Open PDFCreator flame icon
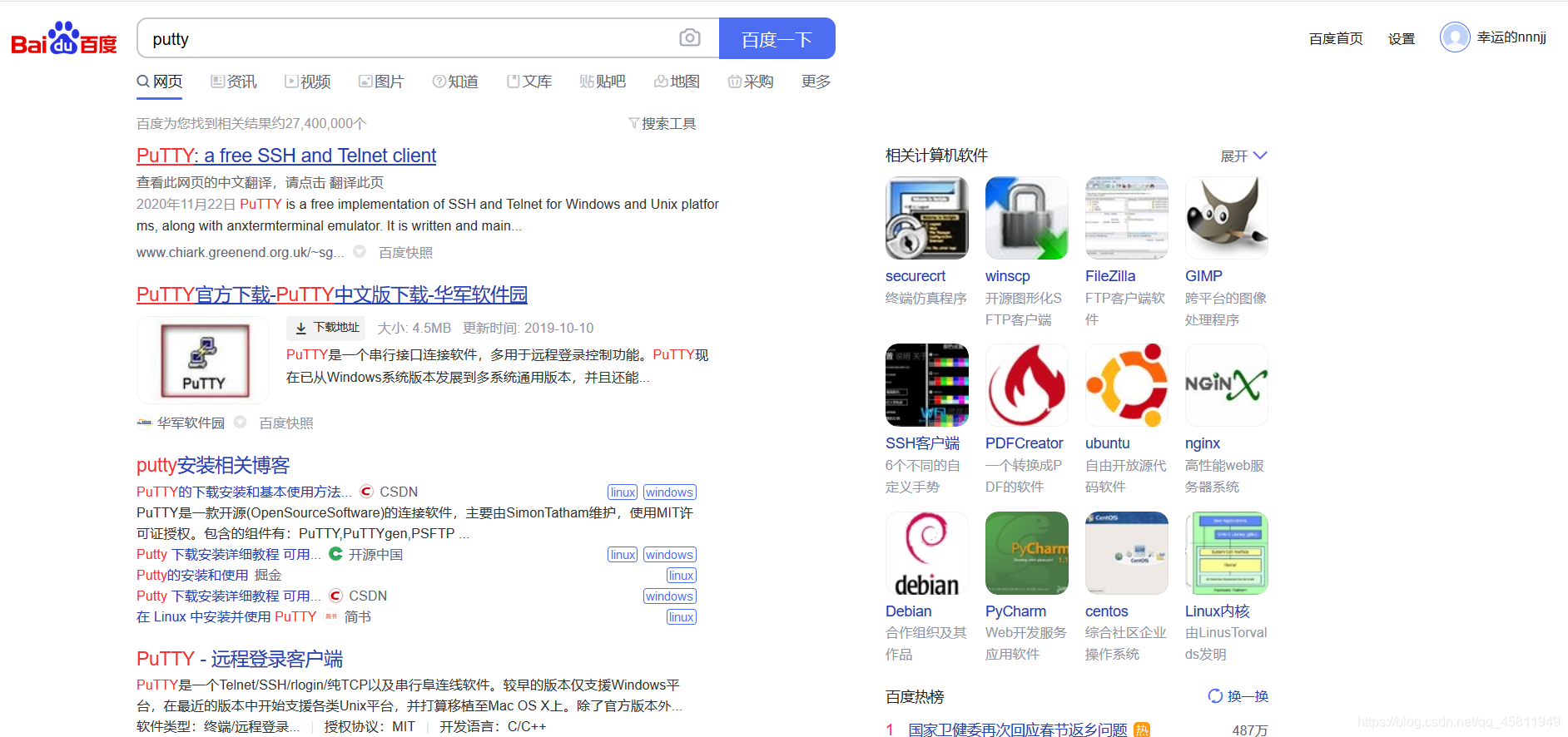1568x737 pixels. click(1026, 385)
